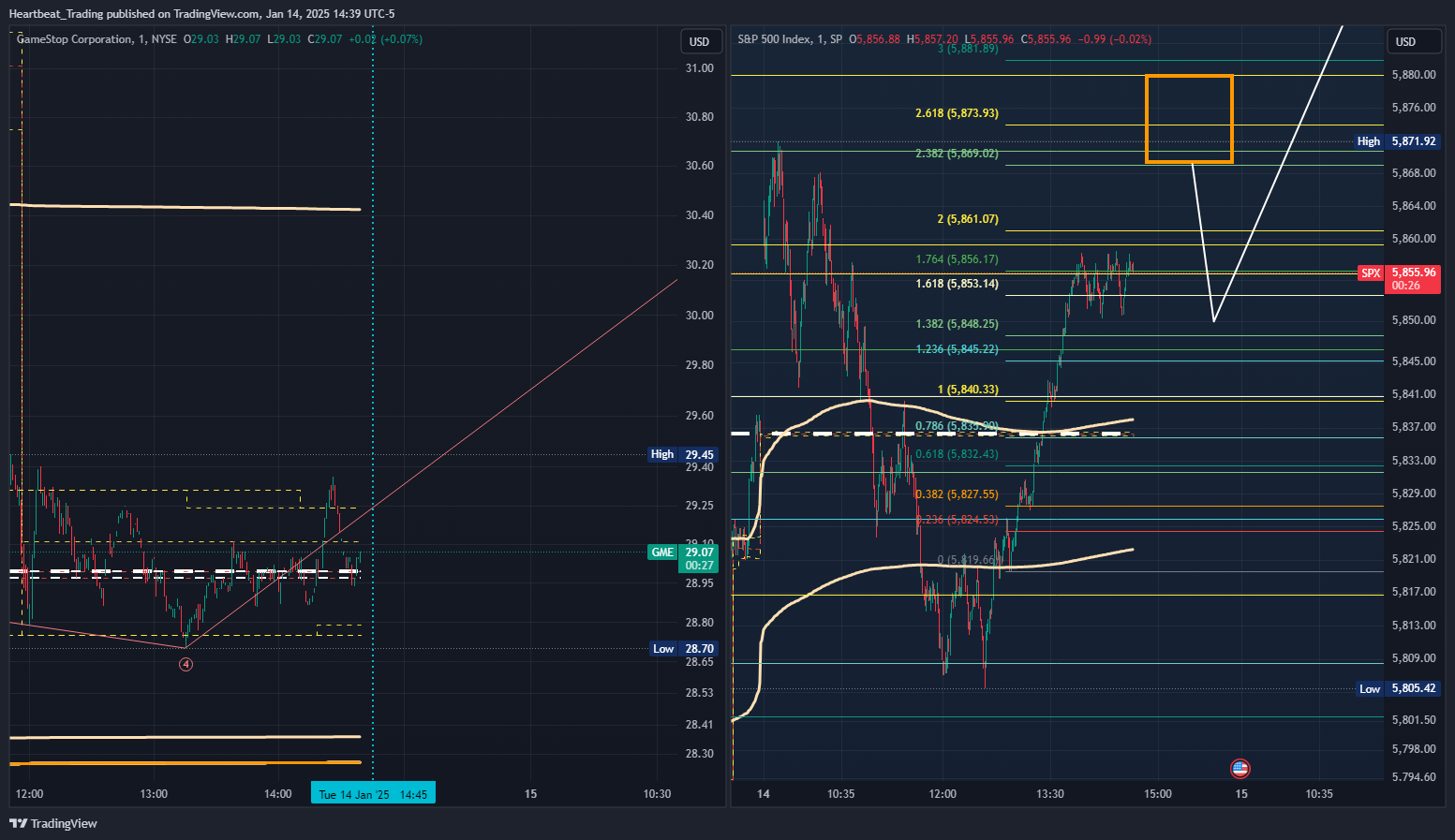The height and width of the screenshot is (840, 1455).
Task: Click the red SPX price label 5,855.96
Action: [1399, 279]
